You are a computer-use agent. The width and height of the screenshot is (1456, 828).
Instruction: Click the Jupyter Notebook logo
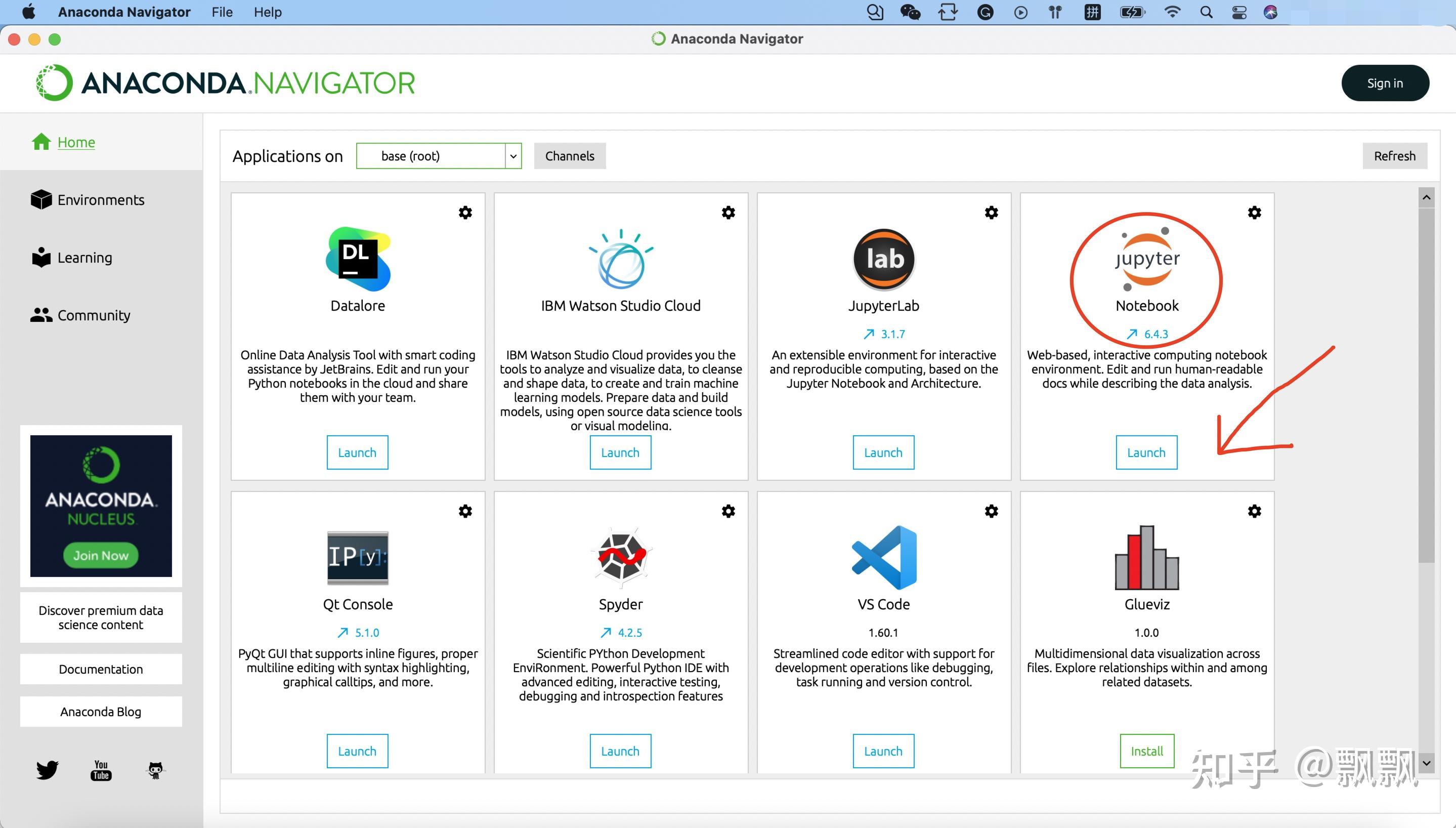[x=1147, y=259]
